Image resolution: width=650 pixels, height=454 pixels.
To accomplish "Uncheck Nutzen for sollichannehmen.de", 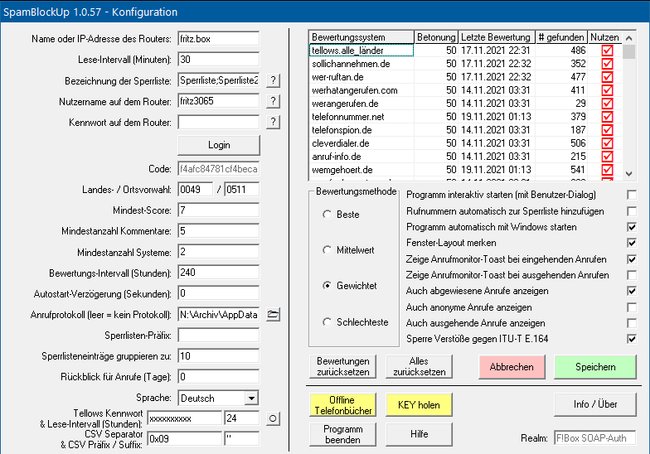I will coord(607,64).
